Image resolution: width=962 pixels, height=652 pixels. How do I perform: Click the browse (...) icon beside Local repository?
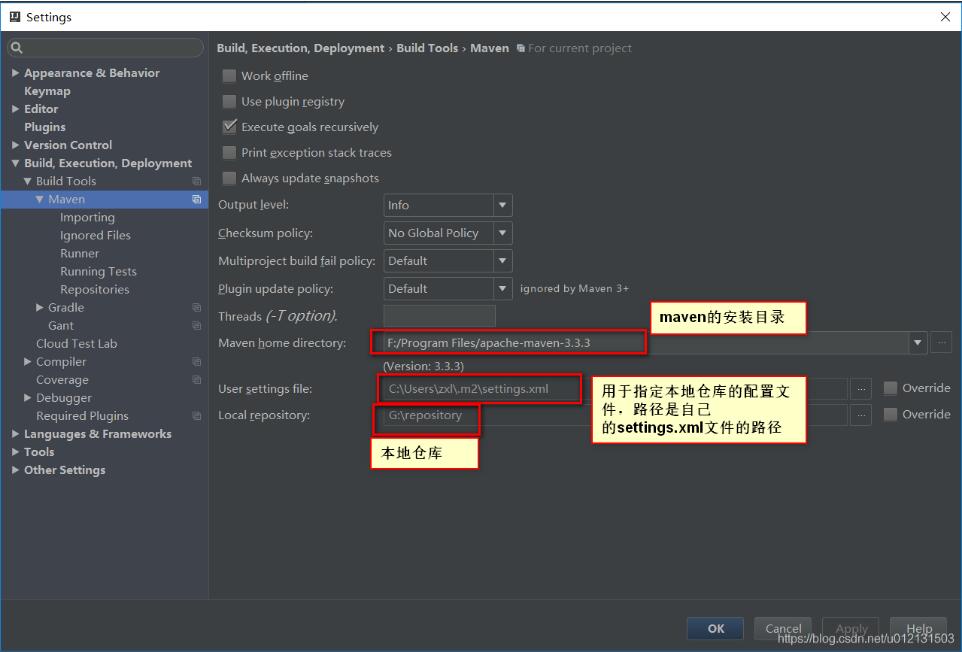click(x=862, y=414)
